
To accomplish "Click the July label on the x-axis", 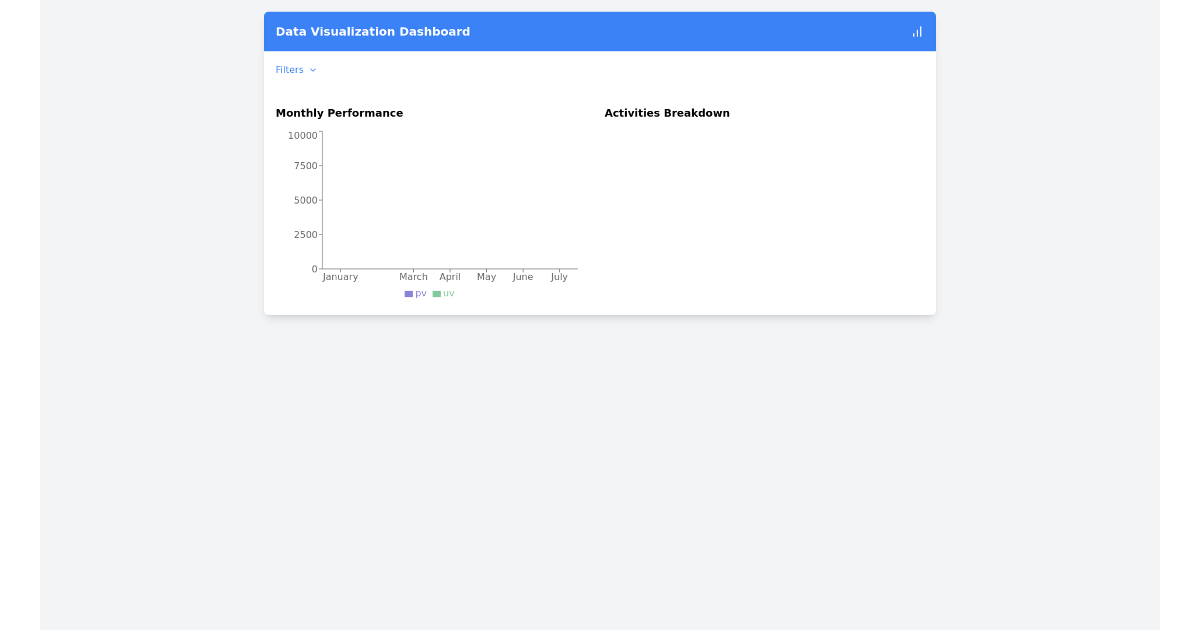I will 559,277.
